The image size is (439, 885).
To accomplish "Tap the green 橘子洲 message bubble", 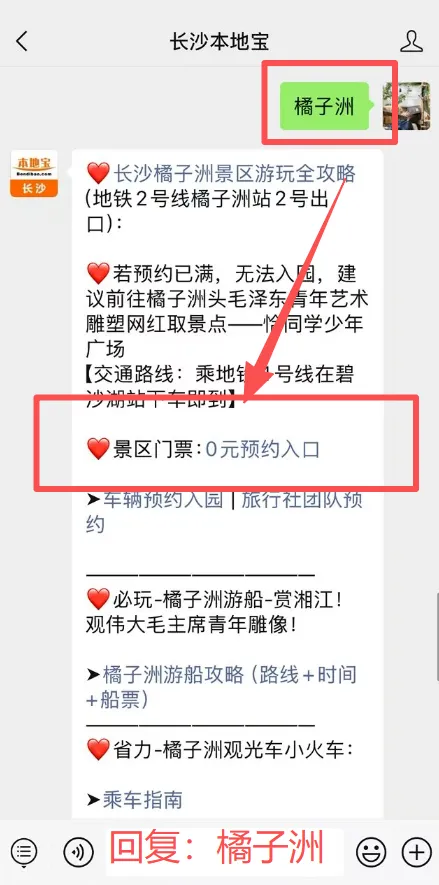I will tap(324, 106).
